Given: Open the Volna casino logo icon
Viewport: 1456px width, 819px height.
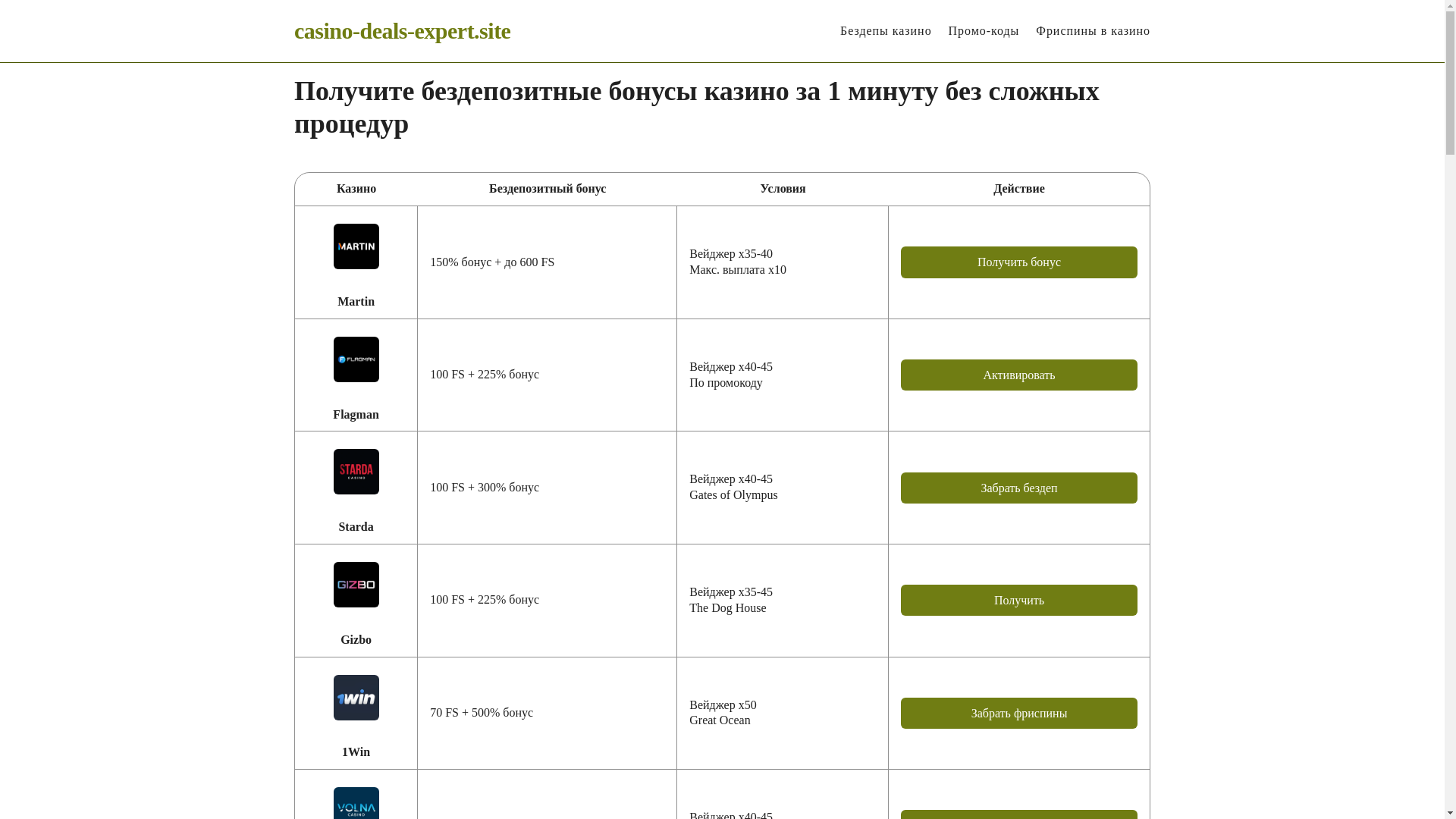Looking at the screenshot, I should (x=356, y=804).
